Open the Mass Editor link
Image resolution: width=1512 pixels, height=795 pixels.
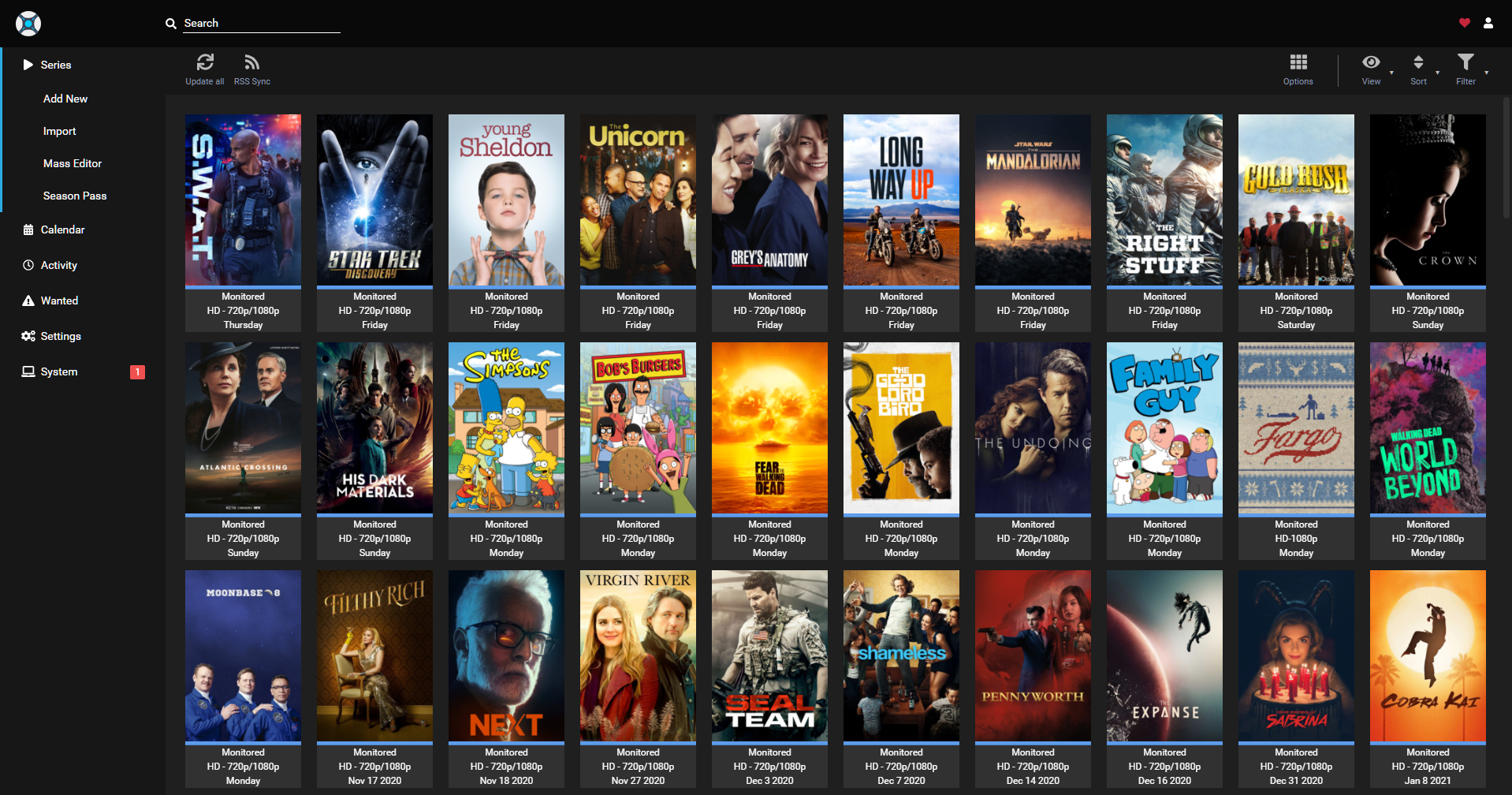pyautogui.click(x=73, y=163)
